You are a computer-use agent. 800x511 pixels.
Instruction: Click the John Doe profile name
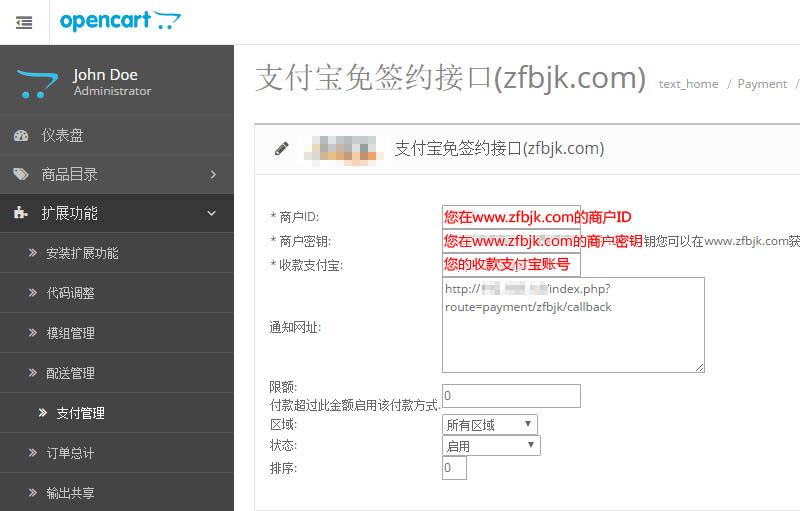105,75
